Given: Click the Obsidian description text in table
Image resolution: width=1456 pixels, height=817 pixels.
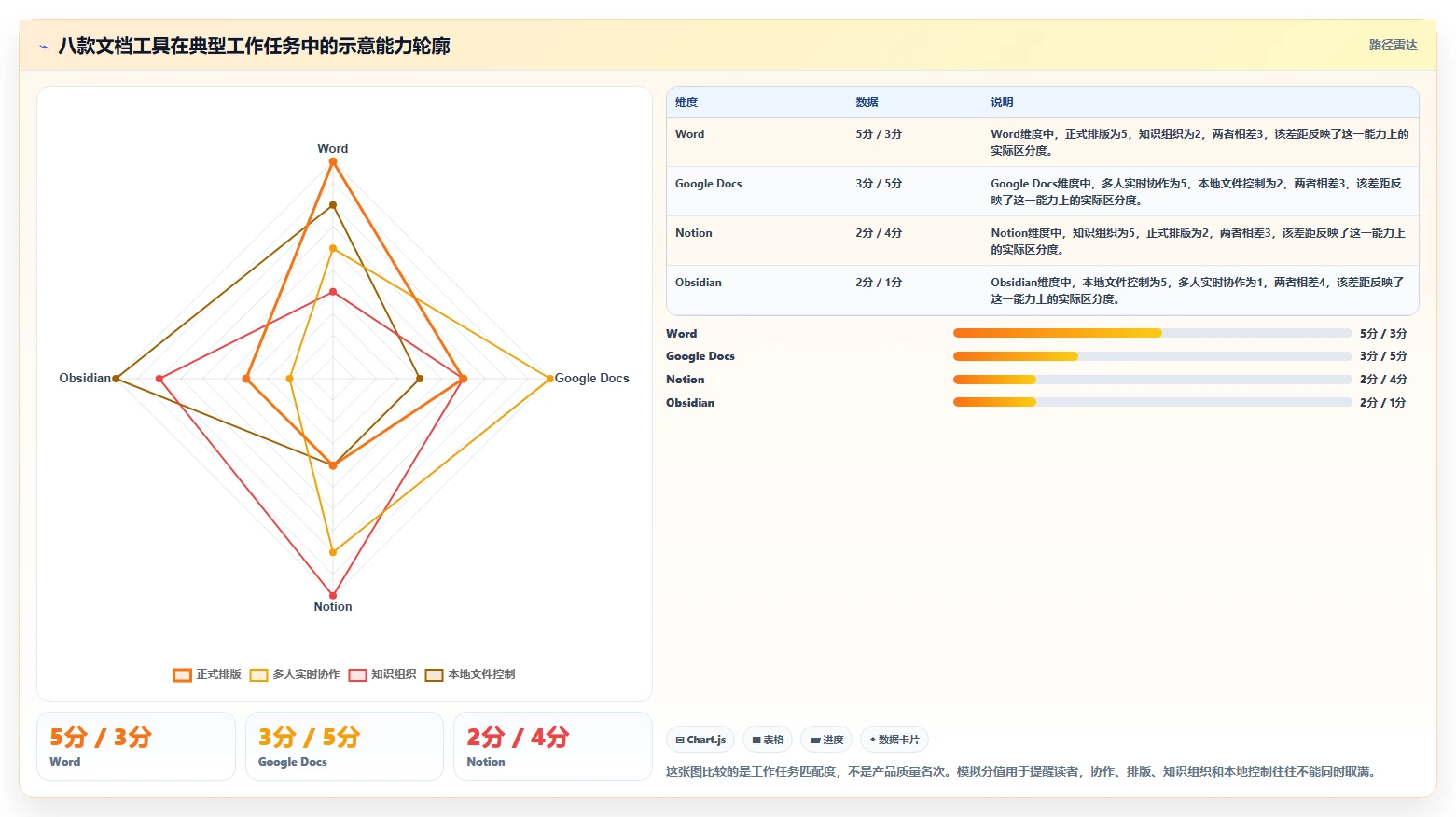Looking at the screenshot, I should pos(1198,291).
